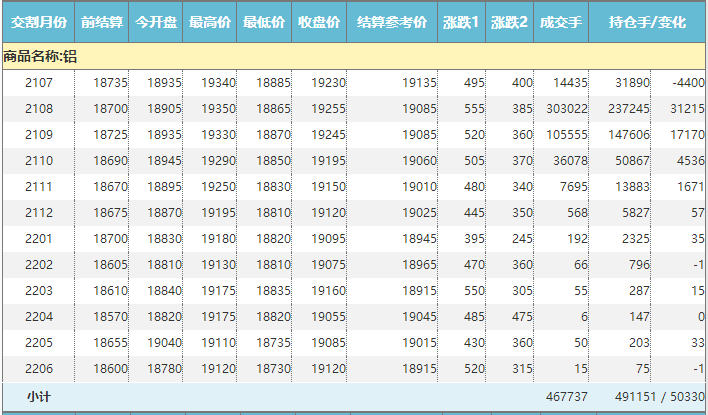The width and height of the screenshot is (708, 415).
Task: Select the 2107 delivery month cell
Action: pyautogui.click(x=40, y=83)
